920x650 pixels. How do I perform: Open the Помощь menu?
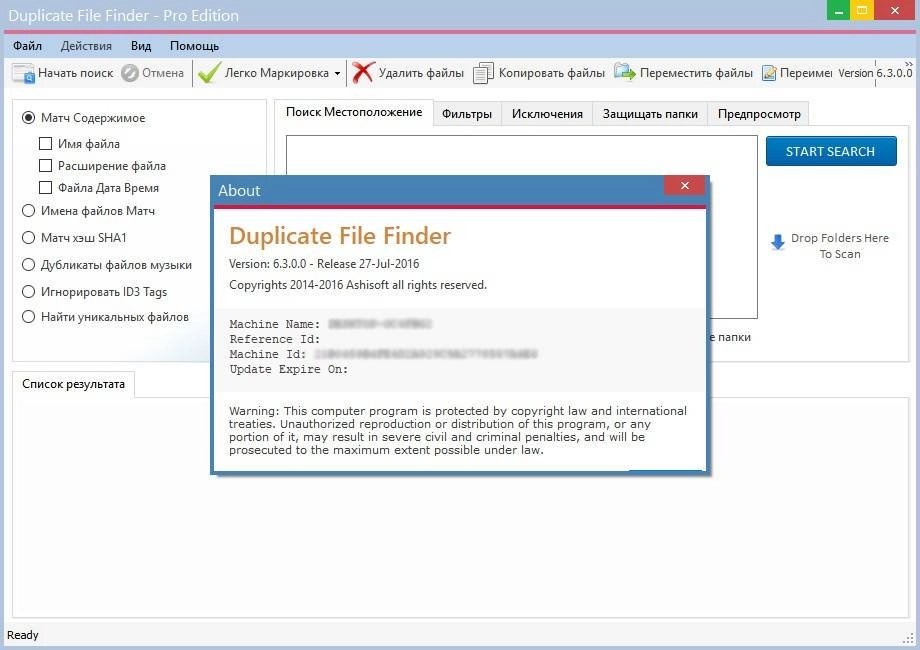[x=194, y=46]
